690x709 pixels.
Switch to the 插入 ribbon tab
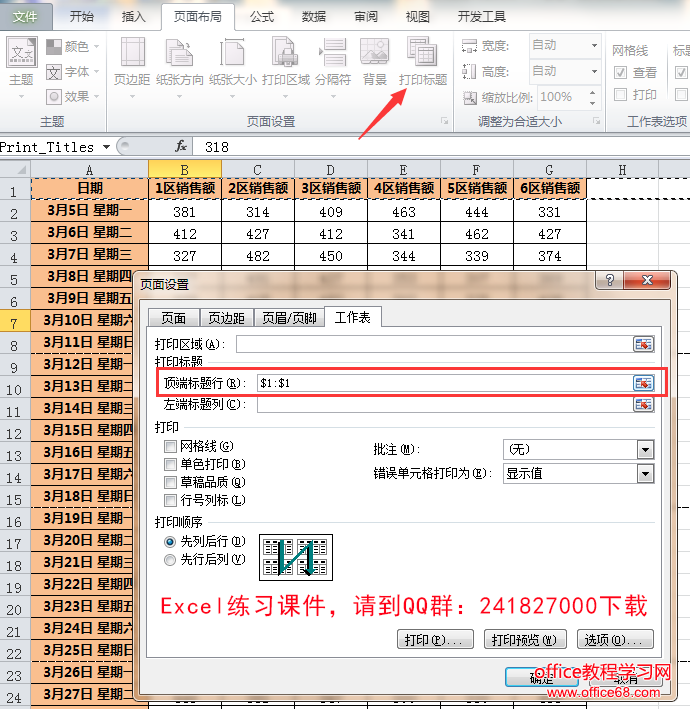[134, 17]
